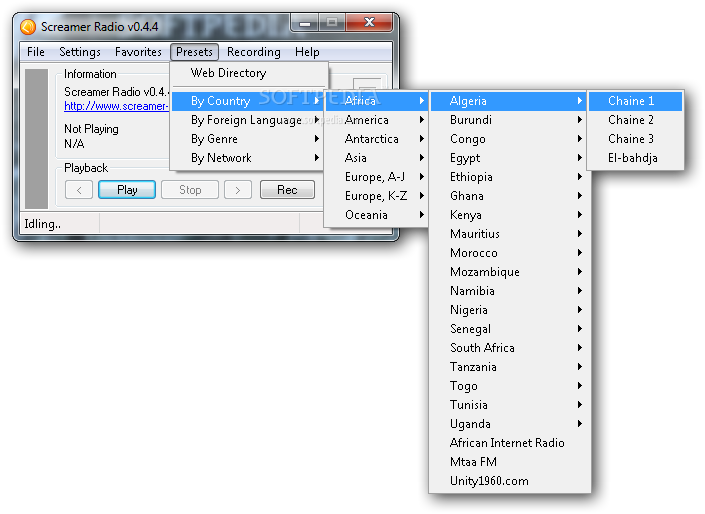The height and width of the screenshot is (514, 705).
Task: Open the Recording menu
Action: (x=254, y=52)
